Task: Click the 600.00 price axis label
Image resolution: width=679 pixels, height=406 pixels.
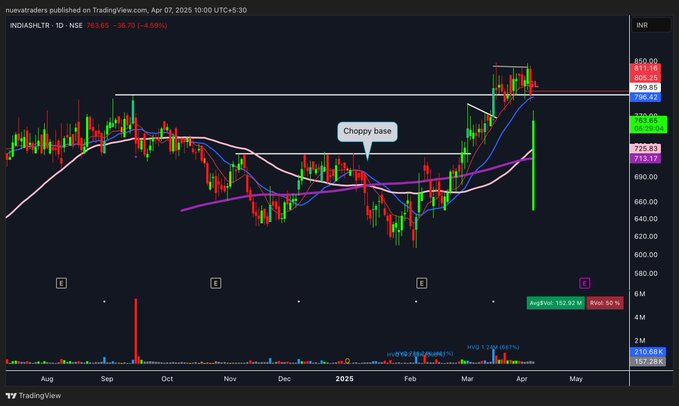Action: pos(646,255)
